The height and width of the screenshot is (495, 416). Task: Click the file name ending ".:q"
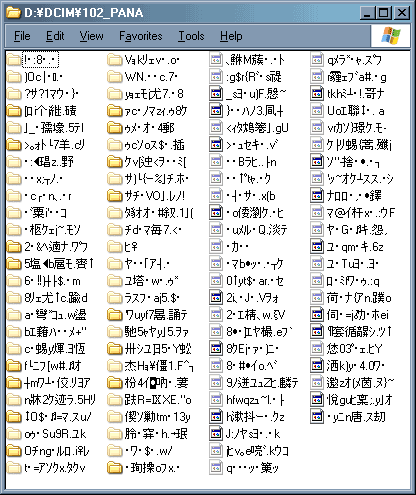click(x=353, y=281)
